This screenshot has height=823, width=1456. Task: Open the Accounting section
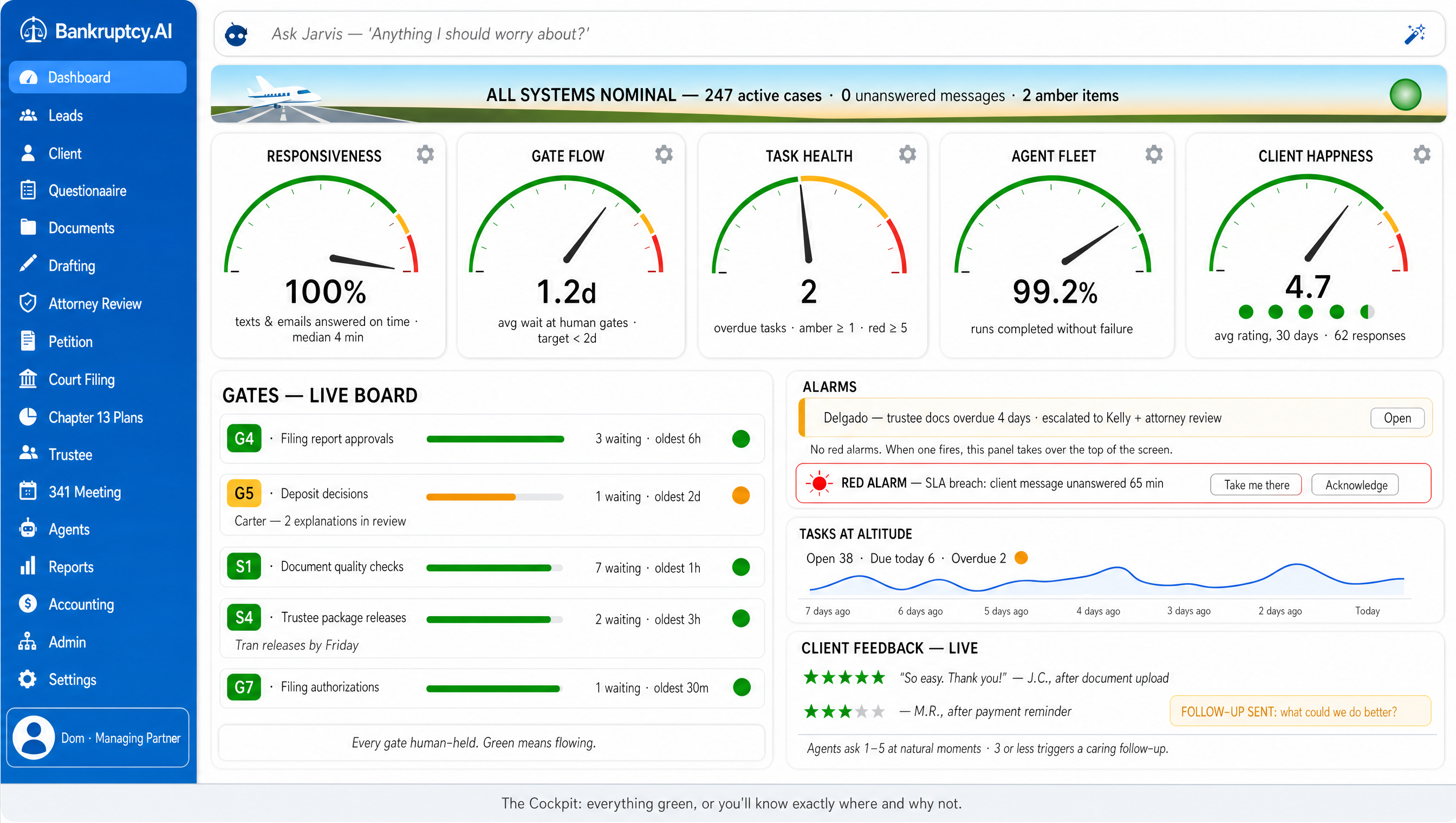pos(98,604)
